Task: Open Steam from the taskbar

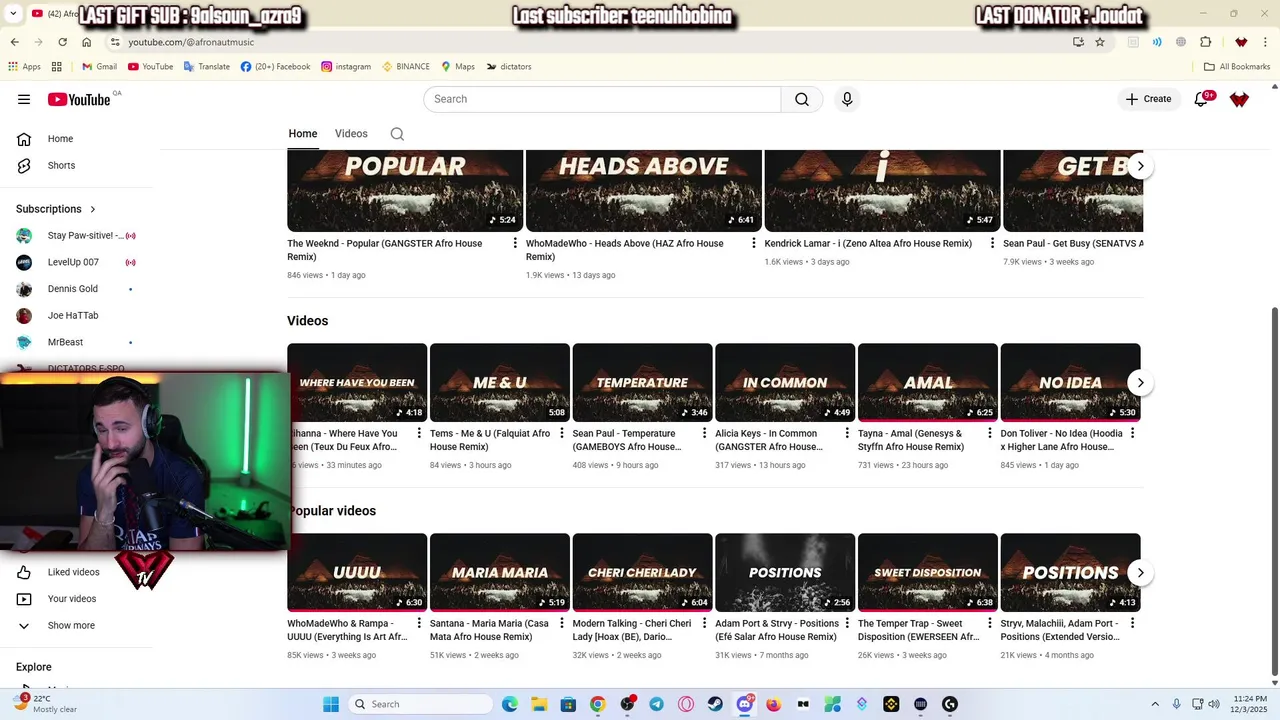Action: pos(715,704)
